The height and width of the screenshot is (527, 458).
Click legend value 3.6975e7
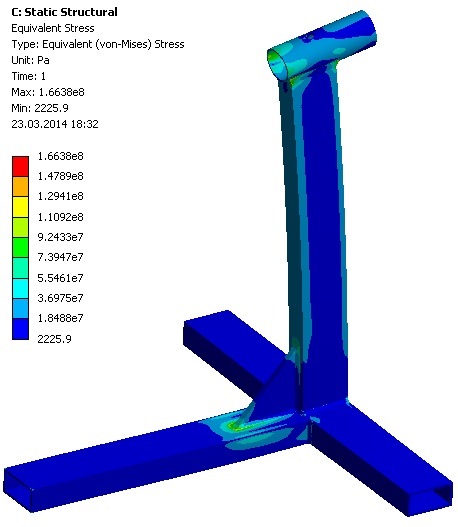pyautogui.click(x=60, y=298)
